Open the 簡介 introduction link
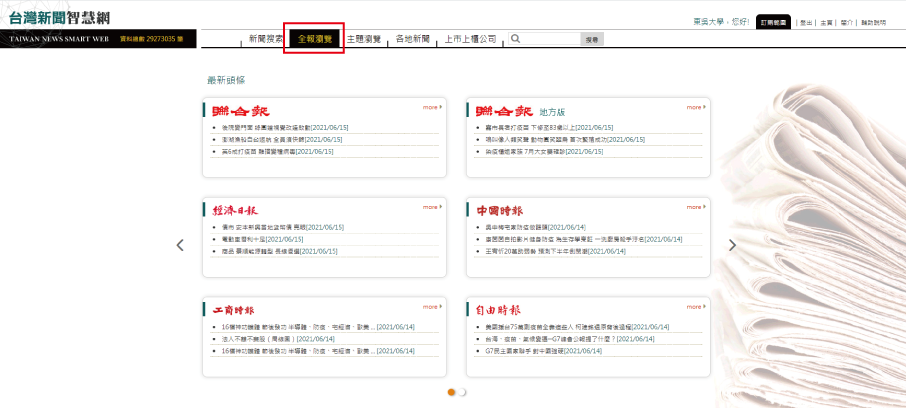Viewport: 906px width, 408px height. click(x=846, y=23)
